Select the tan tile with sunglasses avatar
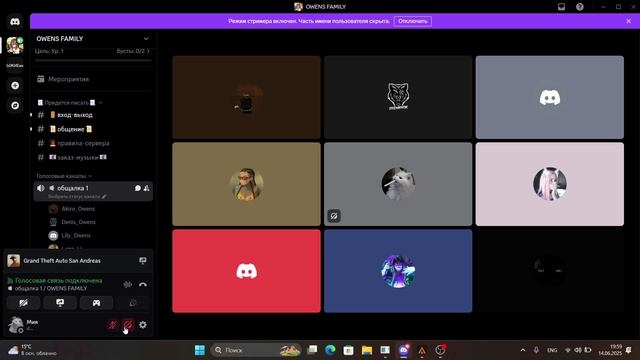Image resolution: width=640 pixels, height=360 pixels. [x=246, y=184]
